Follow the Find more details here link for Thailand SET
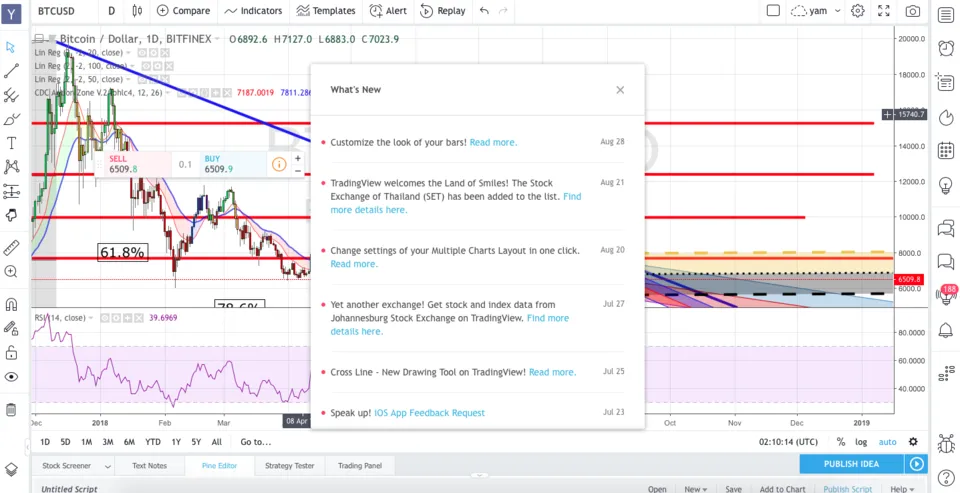The width and height of the screenshot is (960, 493). [456, 203]
